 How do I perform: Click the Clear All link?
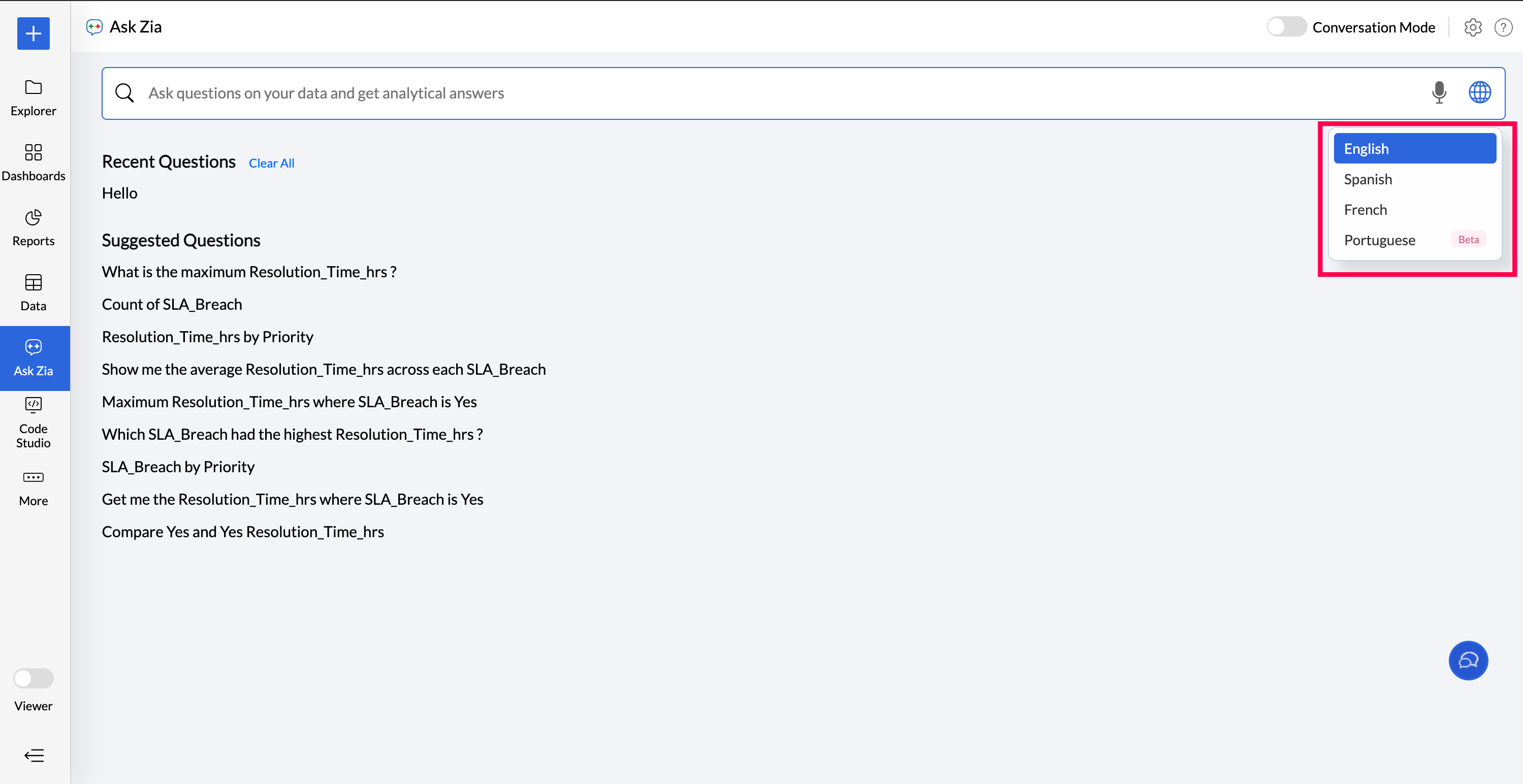[271, 163]
